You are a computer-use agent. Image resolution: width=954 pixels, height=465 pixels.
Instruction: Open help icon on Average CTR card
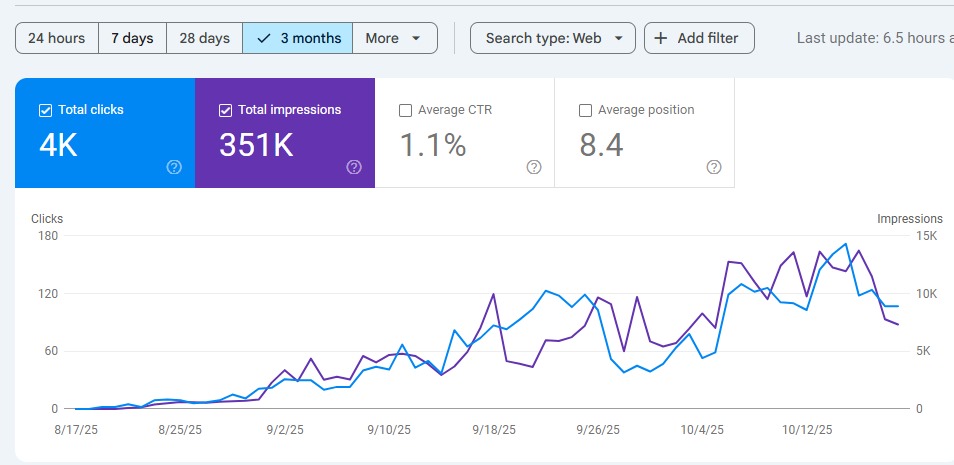534,167
